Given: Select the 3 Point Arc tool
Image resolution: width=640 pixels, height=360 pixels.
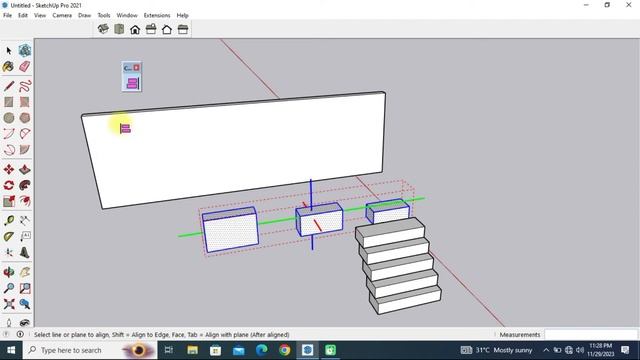Looking at the screenshot, I should point(9,150).
